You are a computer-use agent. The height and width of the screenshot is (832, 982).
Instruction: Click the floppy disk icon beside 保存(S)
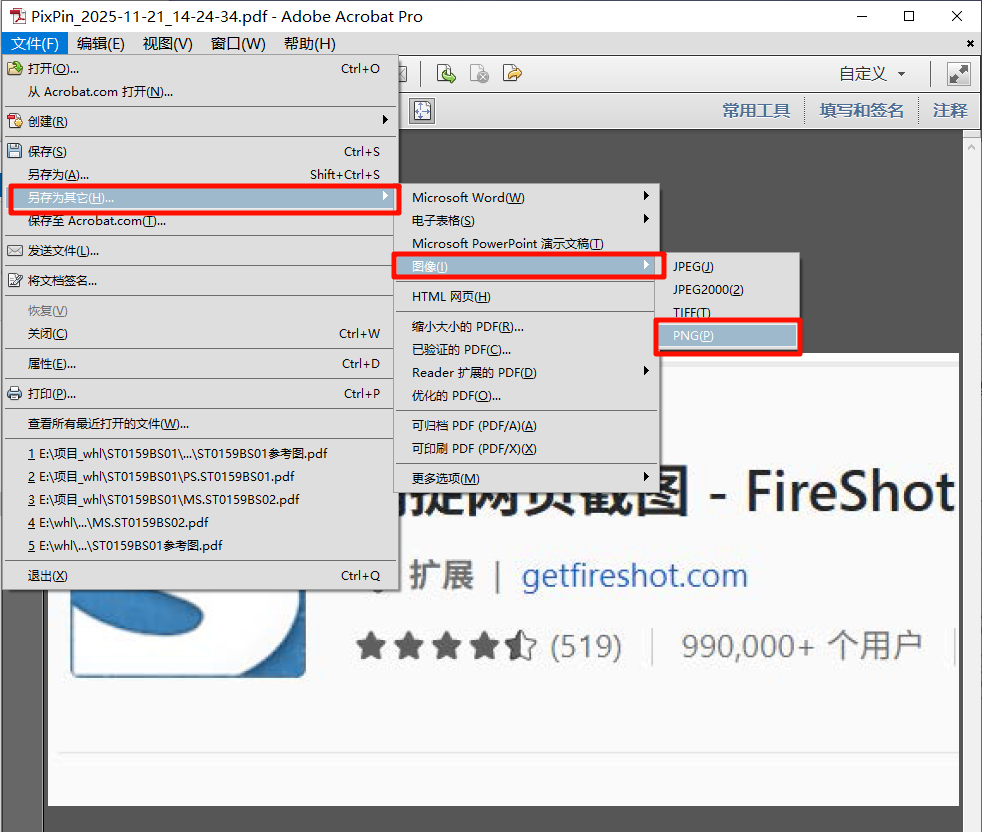(x=15, y=150)
